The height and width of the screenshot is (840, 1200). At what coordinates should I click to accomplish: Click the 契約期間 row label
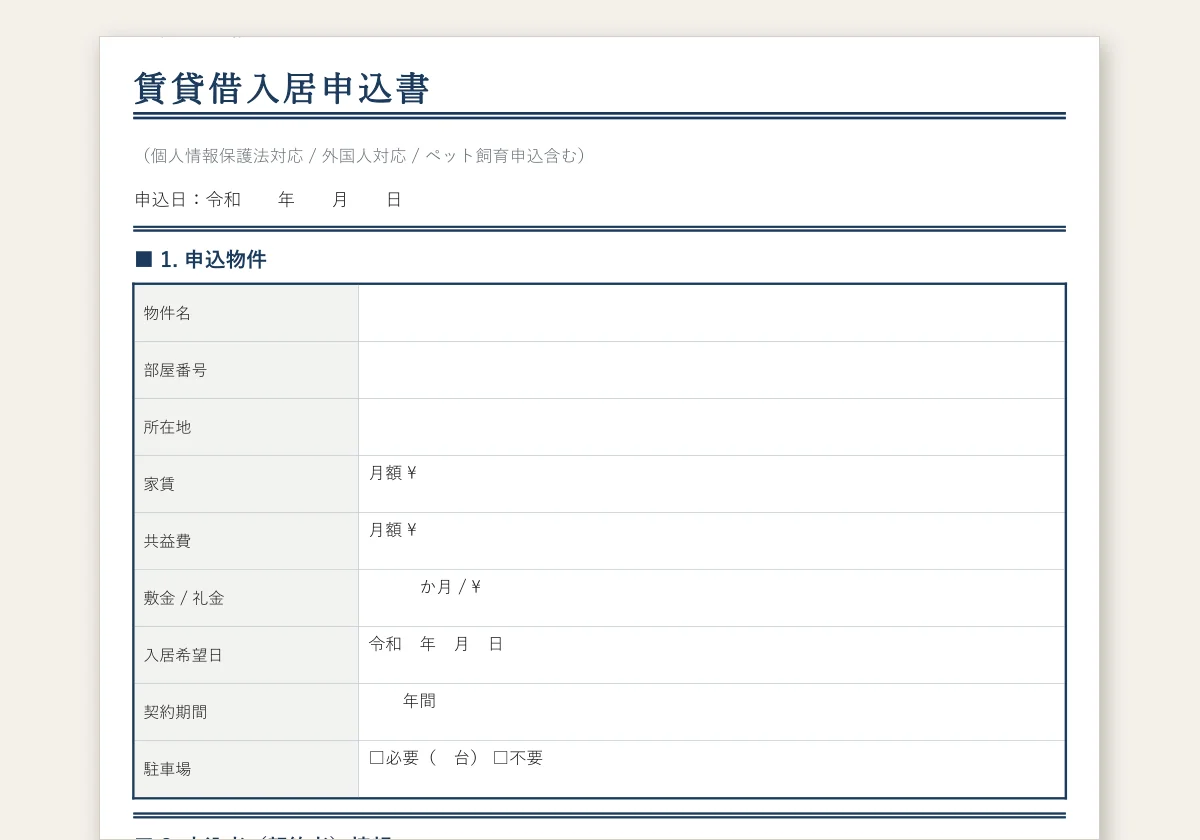tap(175, 712)
